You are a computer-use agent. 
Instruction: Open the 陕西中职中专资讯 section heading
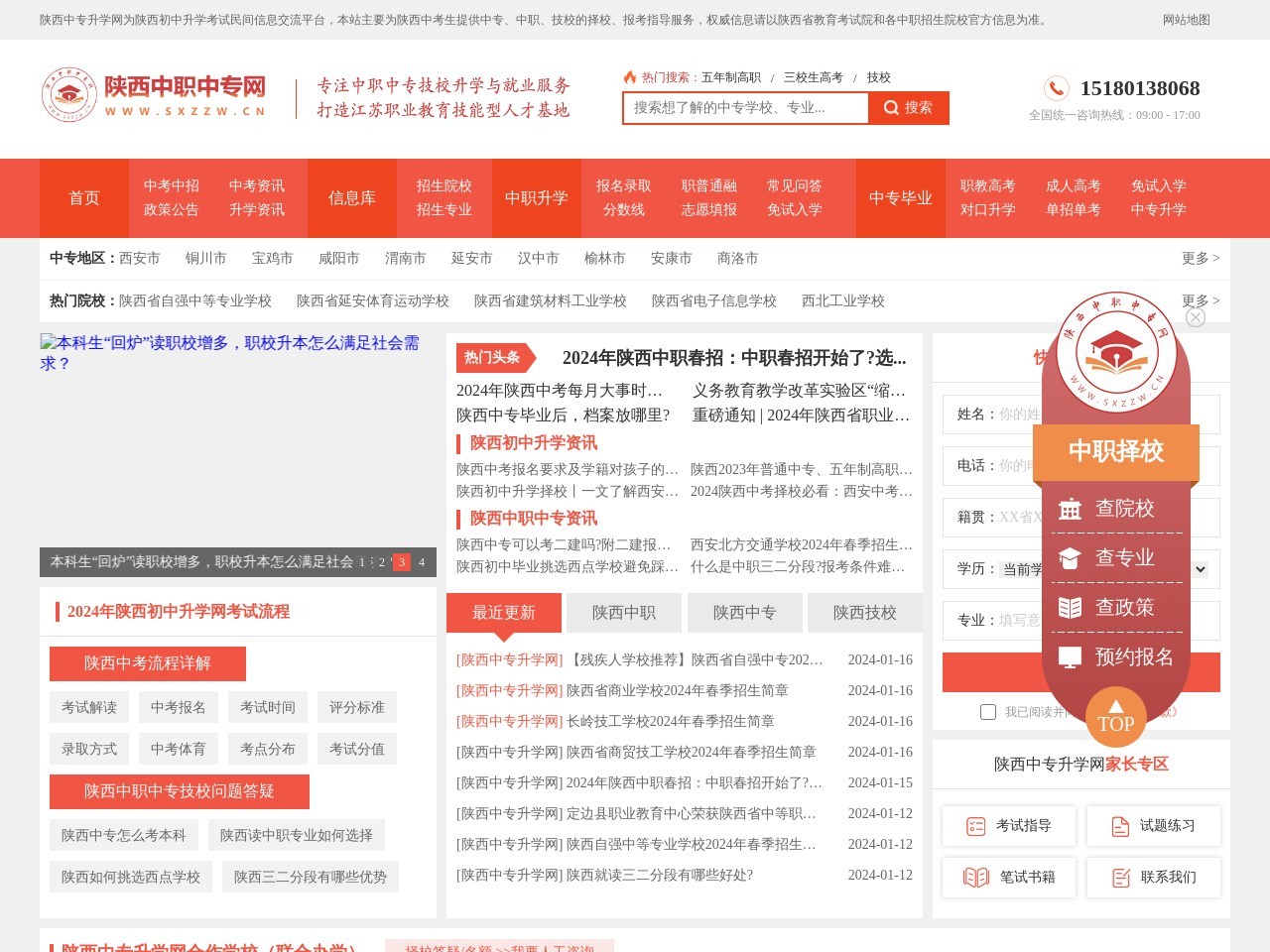pos(534,519)
